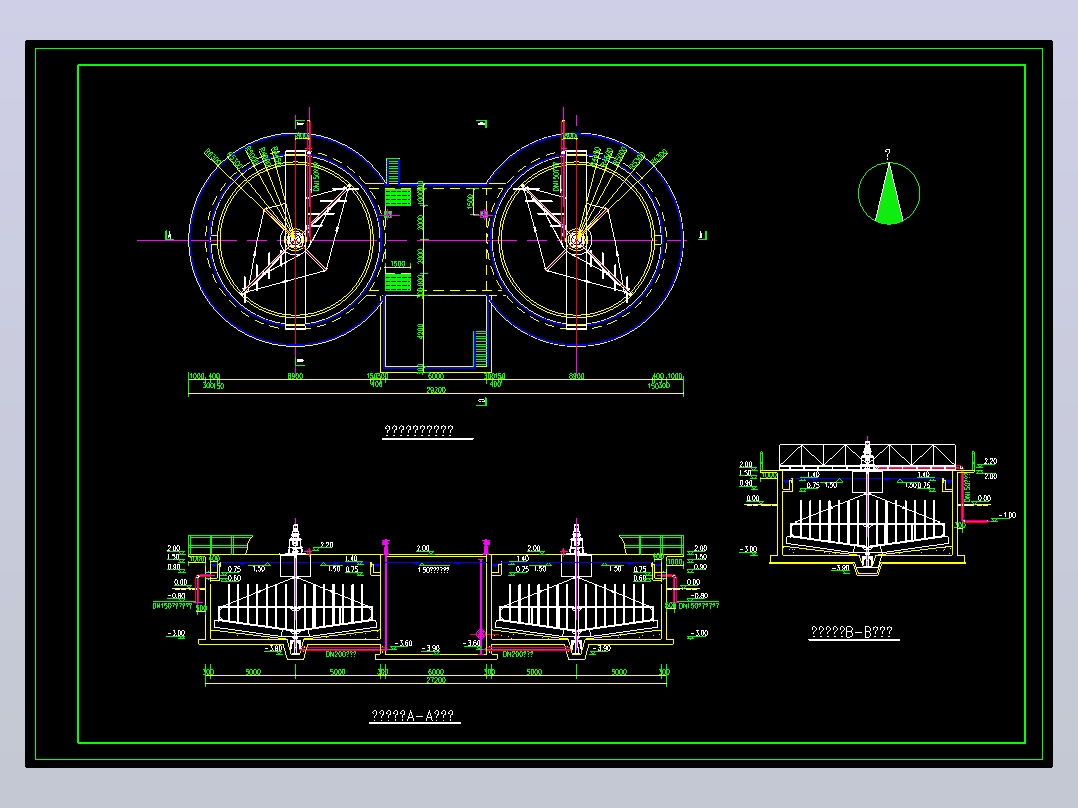This screenshot has height=808, width=1078.
Task: Click the green staircase in the lower rectangular chamber
Action: [480, 349]
